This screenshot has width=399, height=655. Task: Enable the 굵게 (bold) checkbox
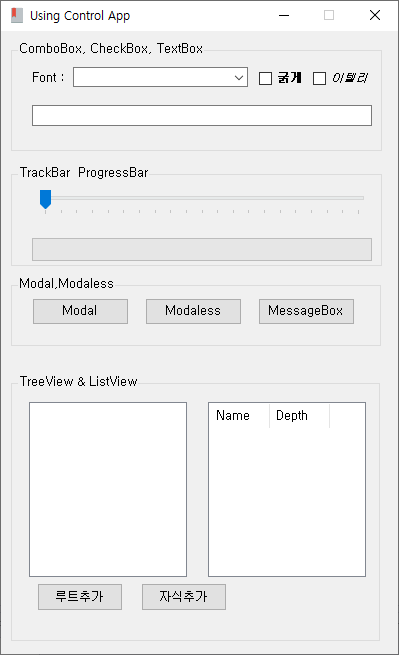[x=265, y=79]
